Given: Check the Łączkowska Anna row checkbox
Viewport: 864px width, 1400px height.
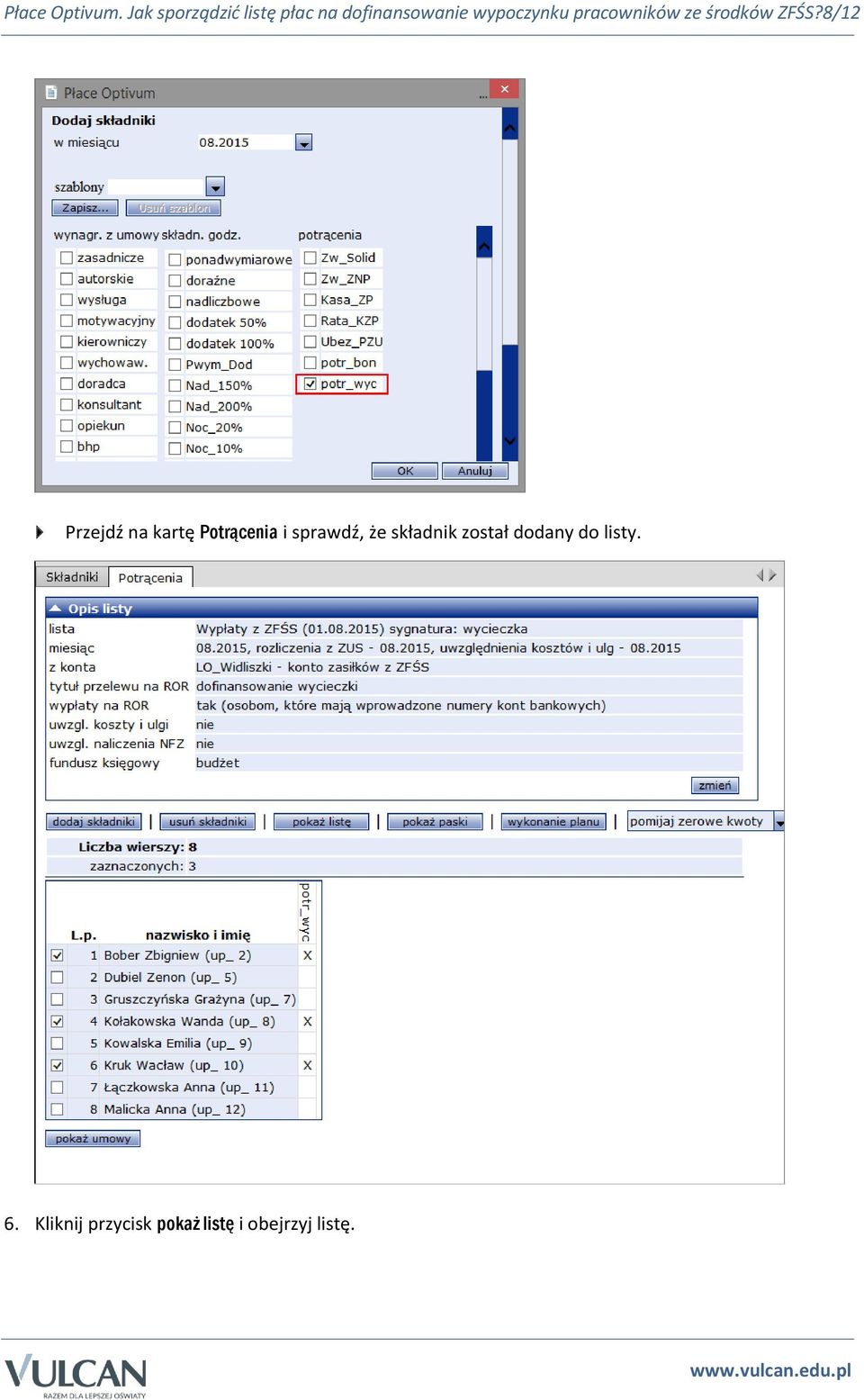Looking at the screenshot, I should click(x=58, y=1088).
